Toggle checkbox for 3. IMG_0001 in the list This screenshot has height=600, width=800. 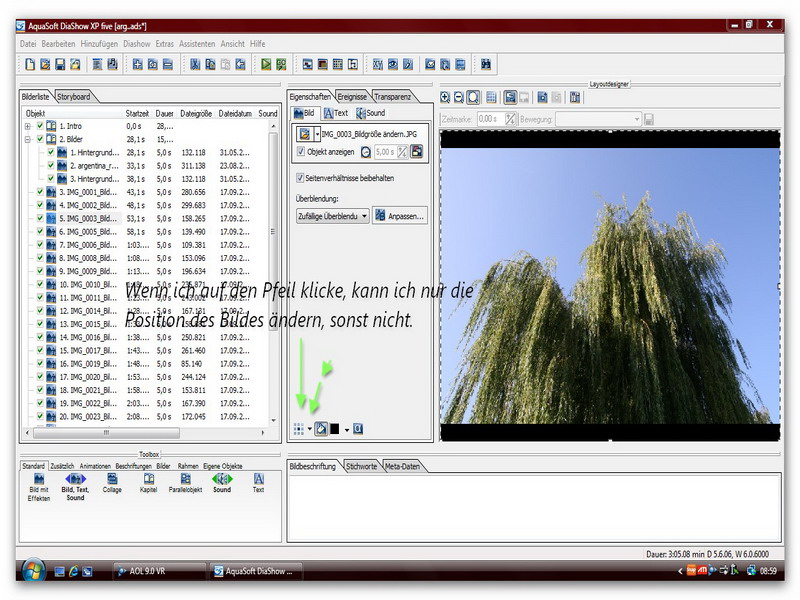tap(40, 191)
